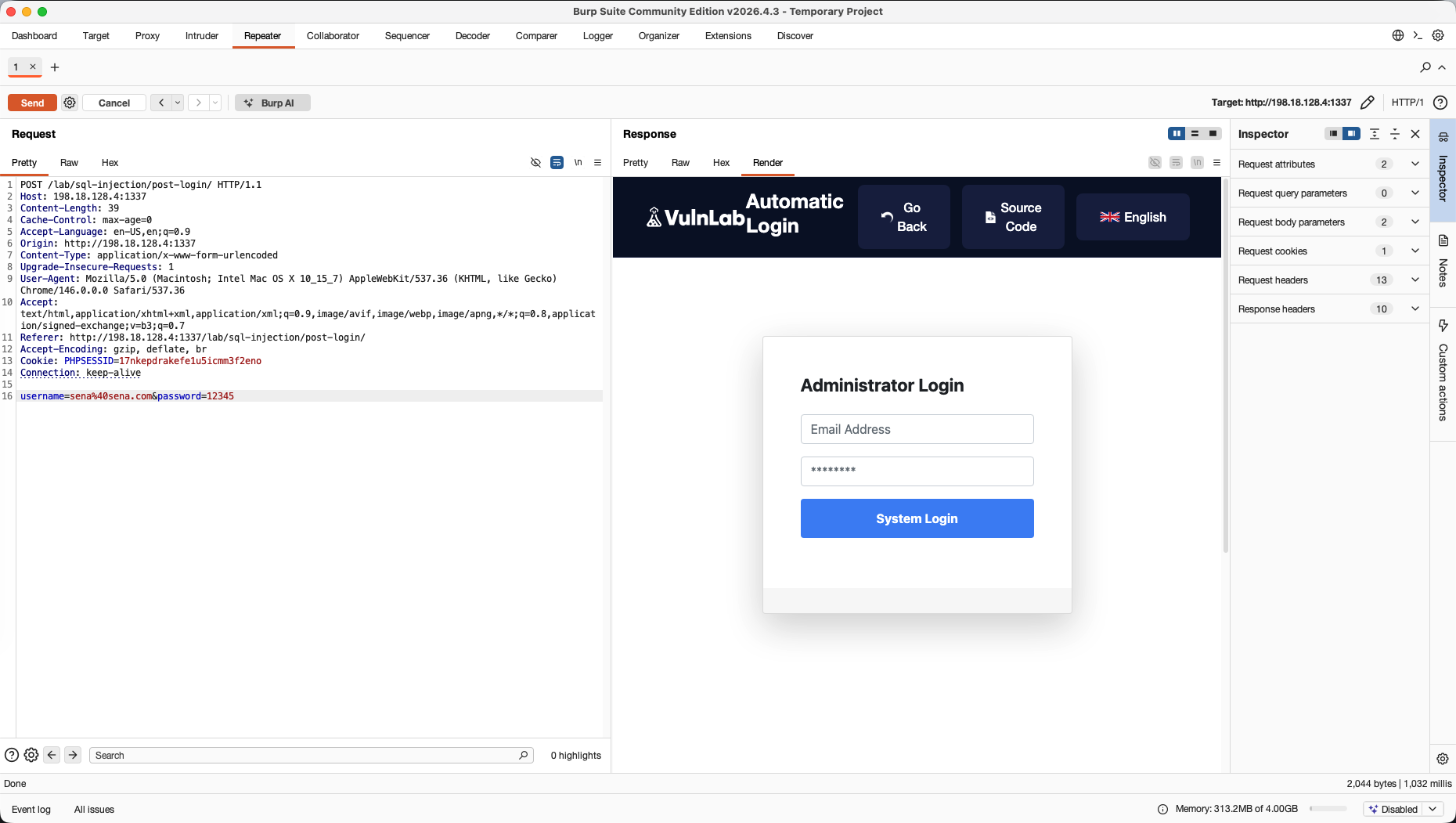The image size is (1456, 823).
Task: Toggle hide non-printable characters eye icon
Action: [536, 163]
